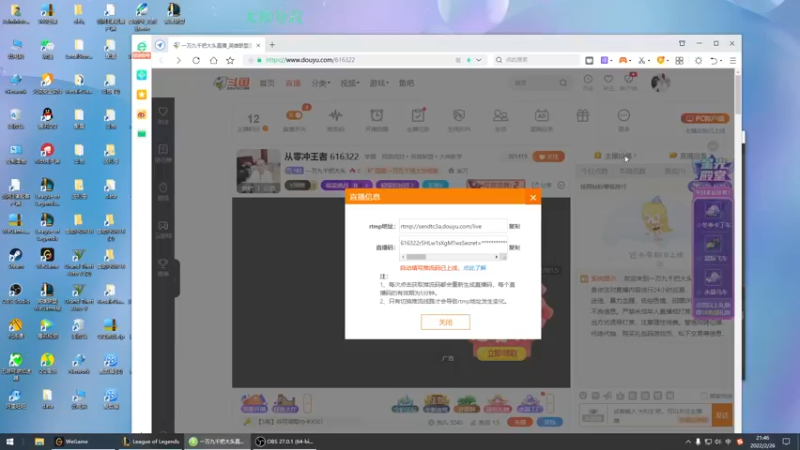
Task: Open the 主播任务 checklist icon
Action: (x=418, y=115)
